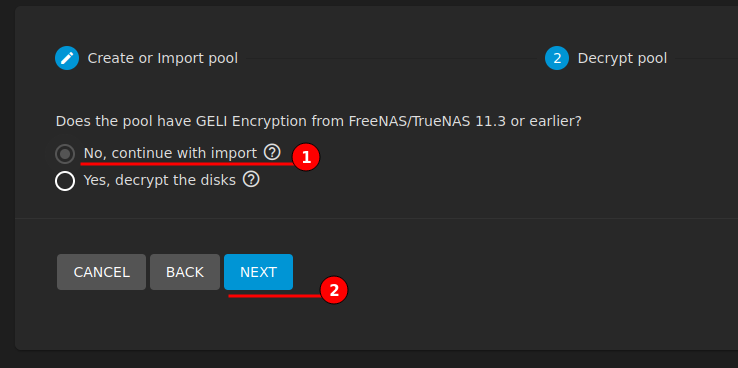Screen dimensions: 738x368
Task: Click the 'No, continue with import' label text
Action: 170,153
